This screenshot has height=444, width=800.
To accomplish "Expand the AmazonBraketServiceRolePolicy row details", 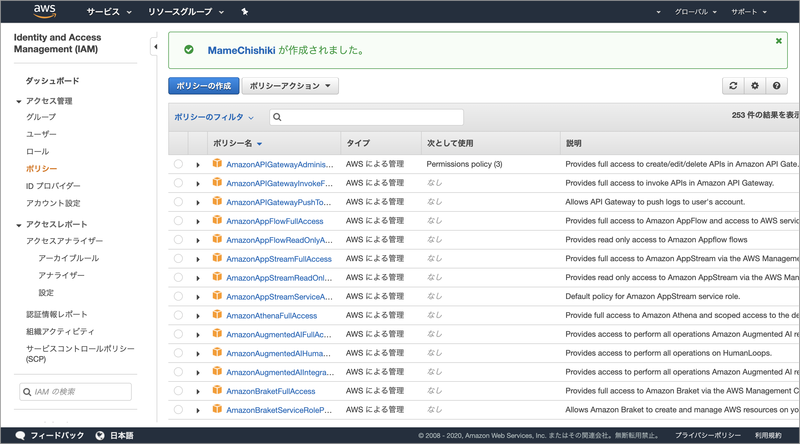I will point(198,410).
